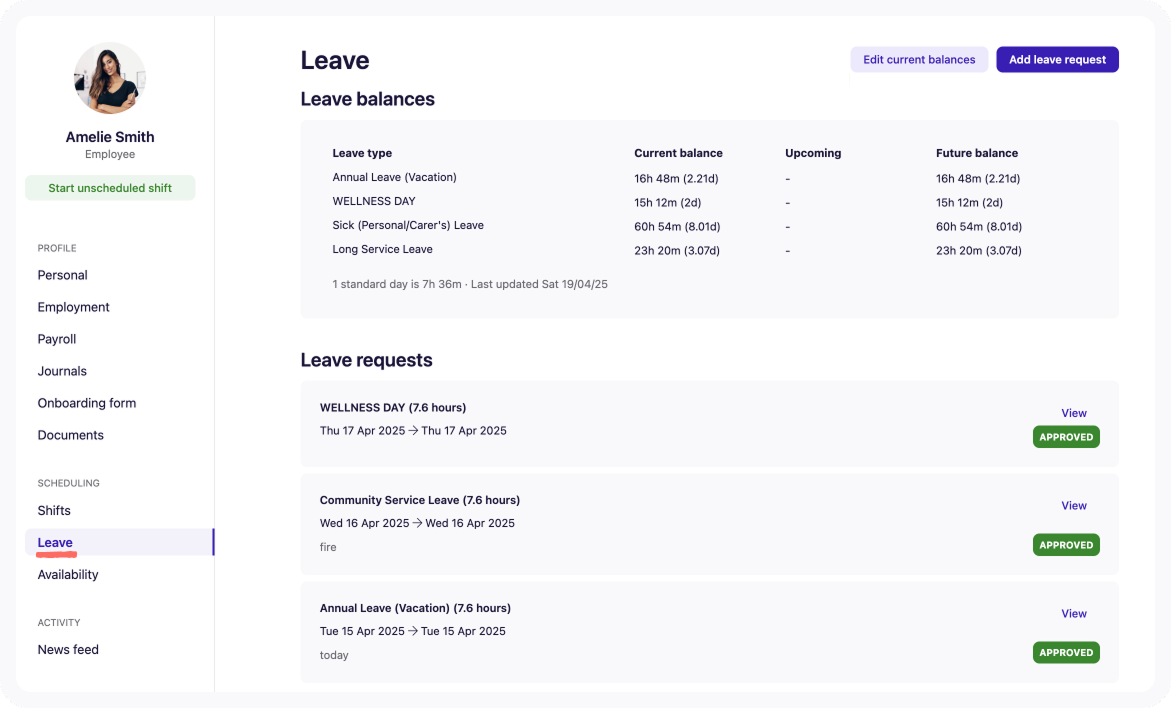Click the Leave requests heading
The height and width of the screenshot is (708, 1171).
[366, 360]
